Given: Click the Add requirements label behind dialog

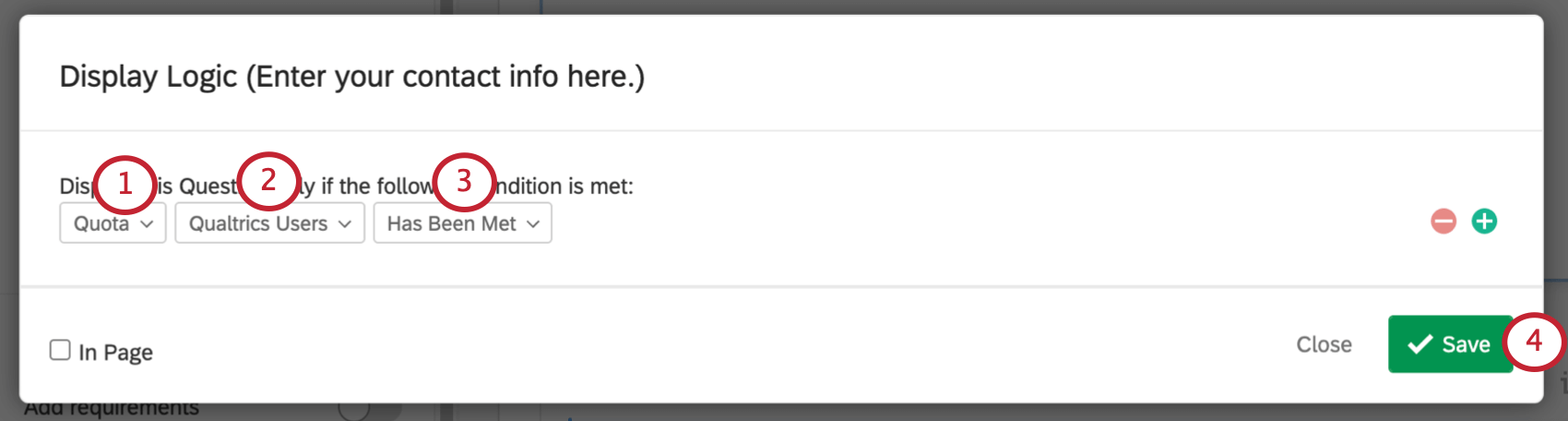Looking at the screenshot, I should [x=111, y=409].
